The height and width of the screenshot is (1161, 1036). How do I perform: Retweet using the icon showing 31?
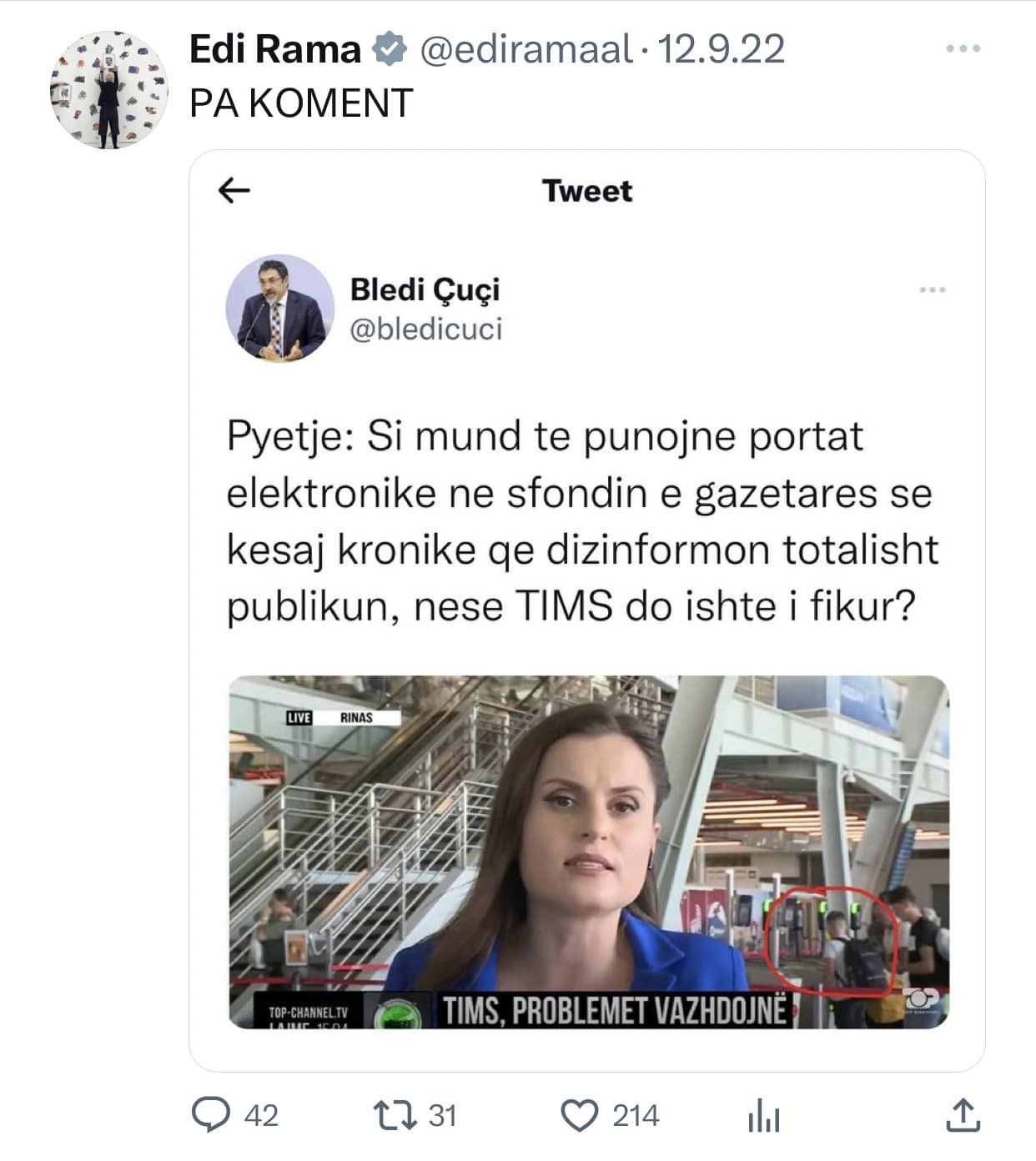pos(394,1115)
